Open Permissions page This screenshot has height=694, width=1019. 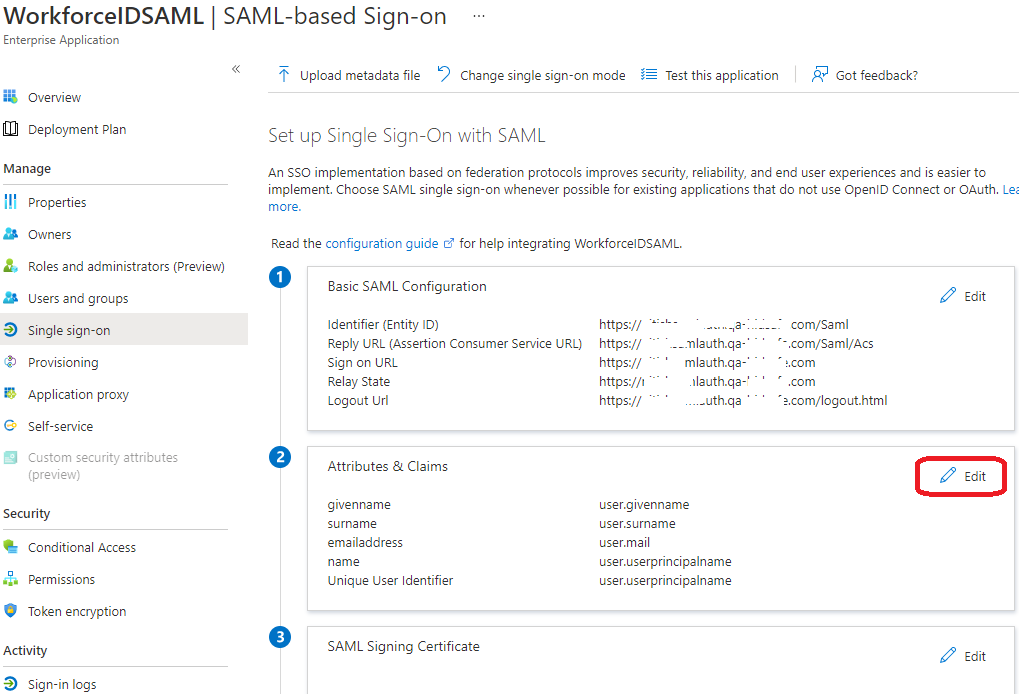[61, 579]
